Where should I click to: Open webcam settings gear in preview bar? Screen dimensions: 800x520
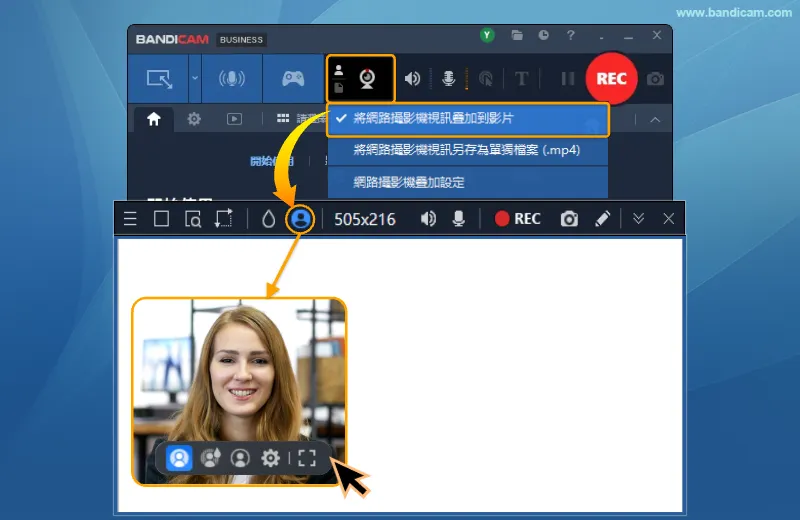coord(270,458)
